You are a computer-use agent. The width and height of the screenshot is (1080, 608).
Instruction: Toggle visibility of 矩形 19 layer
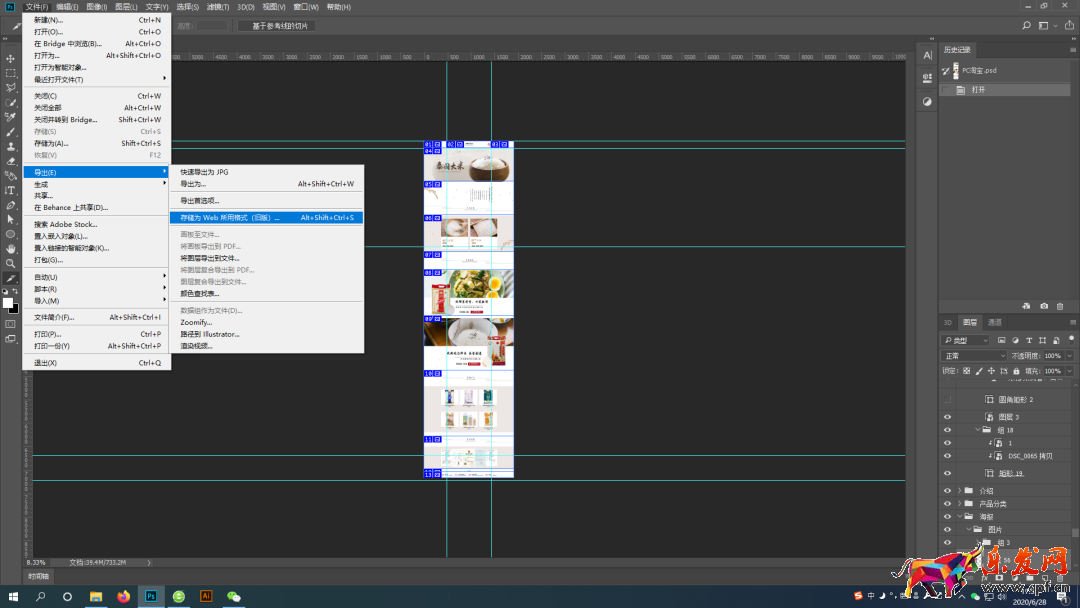947,473
